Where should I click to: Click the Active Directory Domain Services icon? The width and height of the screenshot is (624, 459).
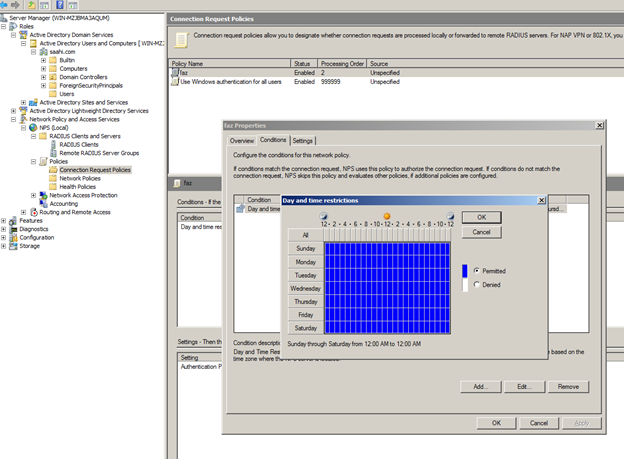[23, 35]
